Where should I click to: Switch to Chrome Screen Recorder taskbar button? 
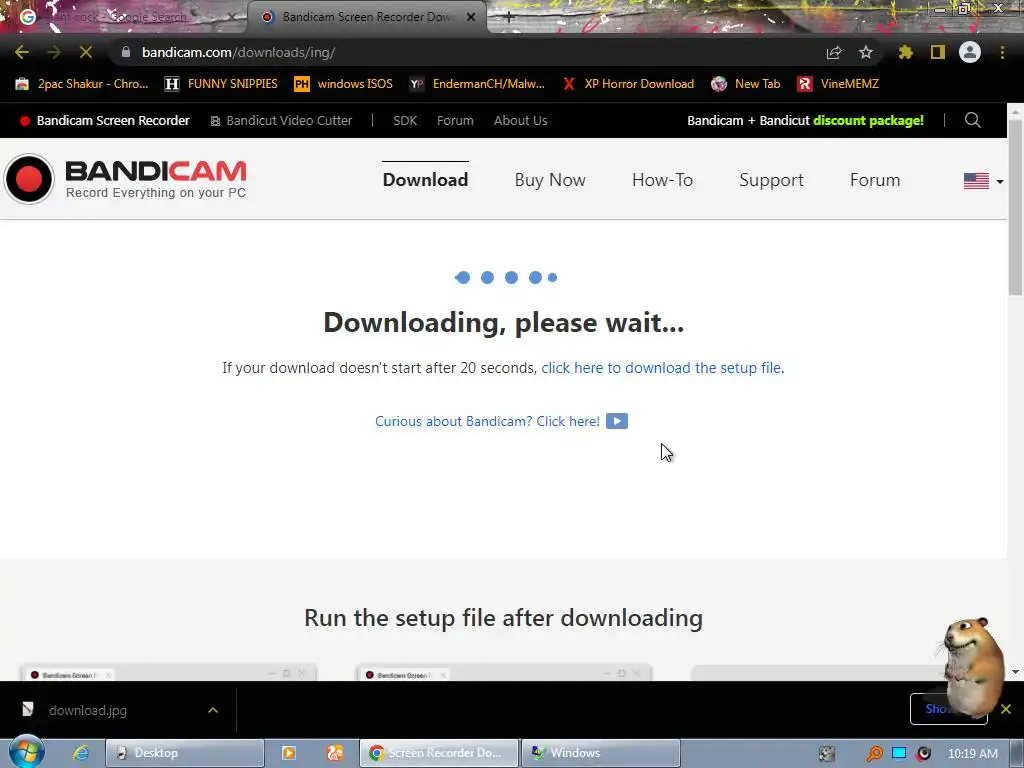[x=439, y=753]
